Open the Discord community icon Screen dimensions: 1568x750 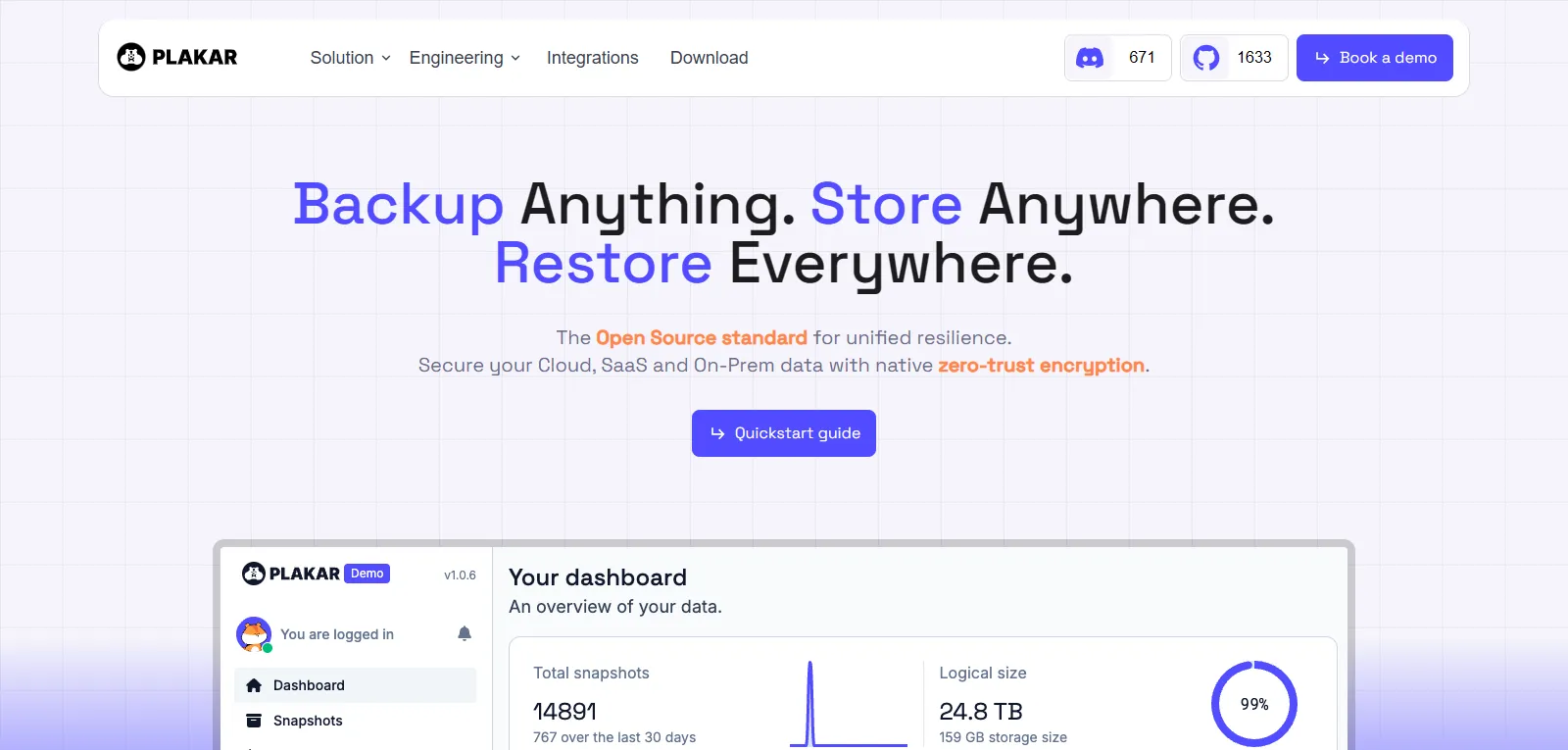pyautogui.click(x=1090, y=58)
